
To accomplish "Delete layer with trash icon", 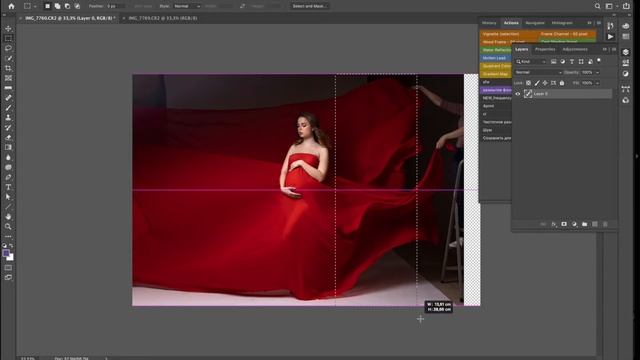I will [x=605, y=224].
